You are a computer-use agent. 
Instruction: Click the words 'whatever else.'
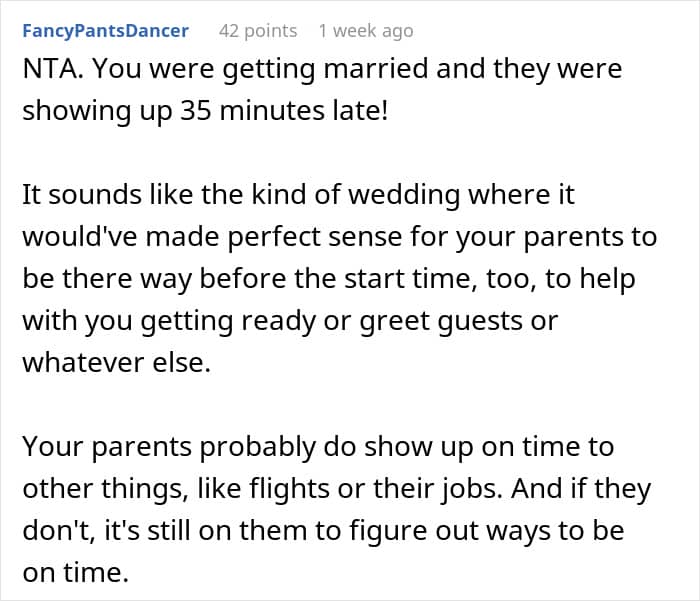116,363
